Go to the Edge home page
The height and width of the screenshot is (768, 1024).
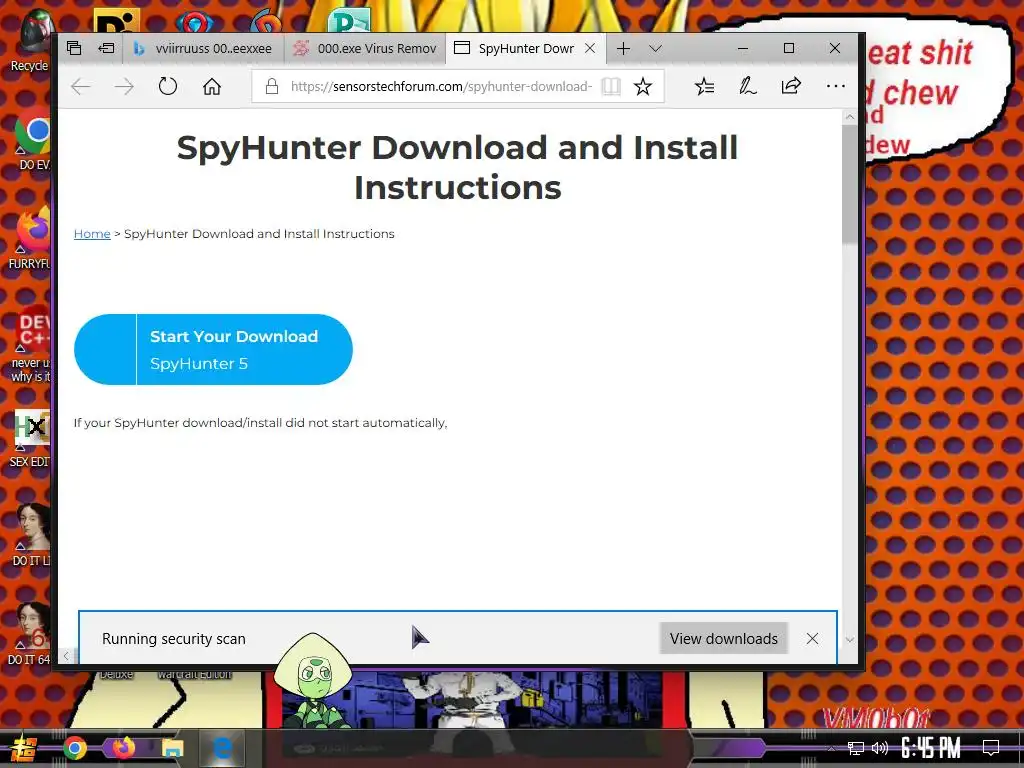(212, 86)
